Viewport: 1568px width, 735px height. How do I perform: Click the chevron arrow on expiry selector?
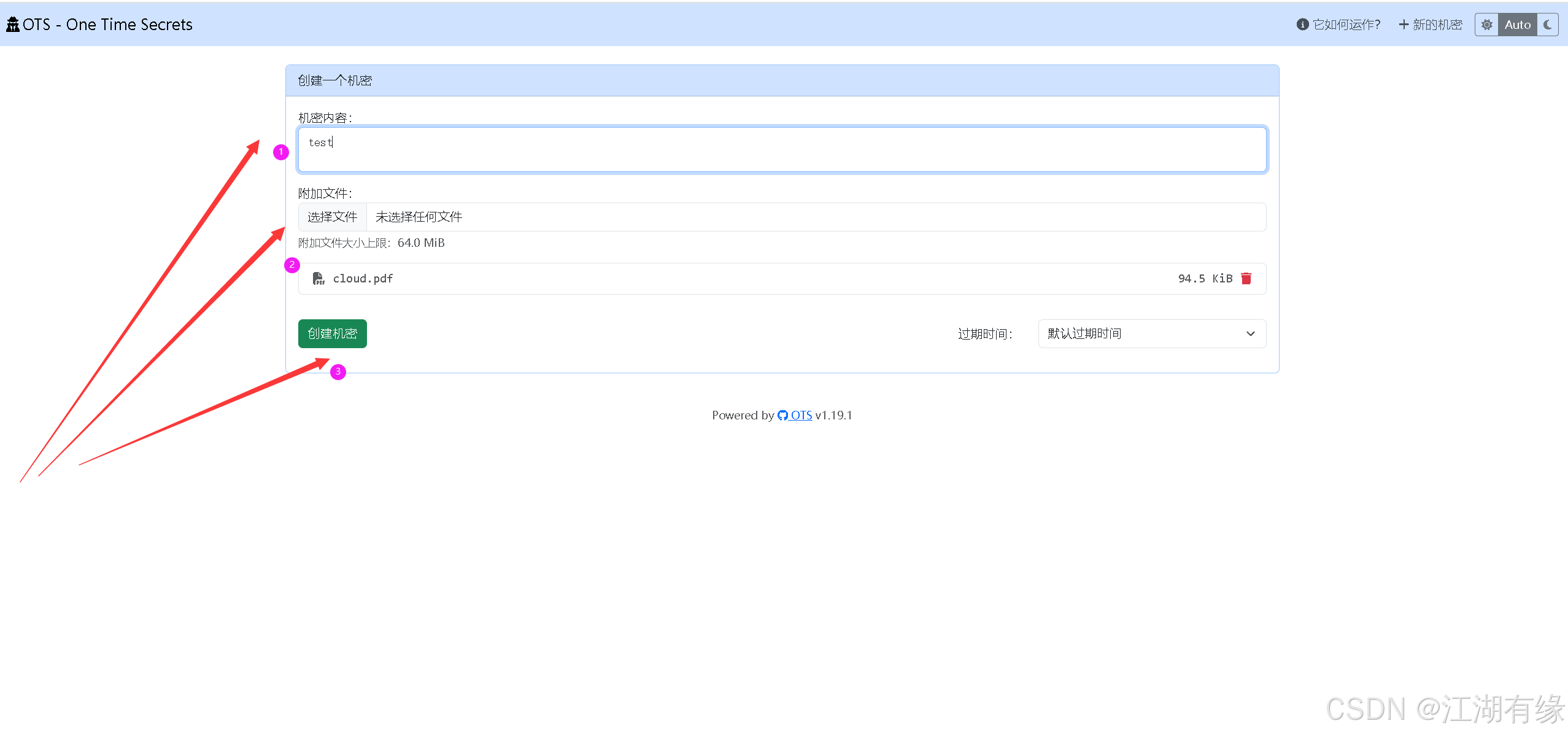[1251, 334]
